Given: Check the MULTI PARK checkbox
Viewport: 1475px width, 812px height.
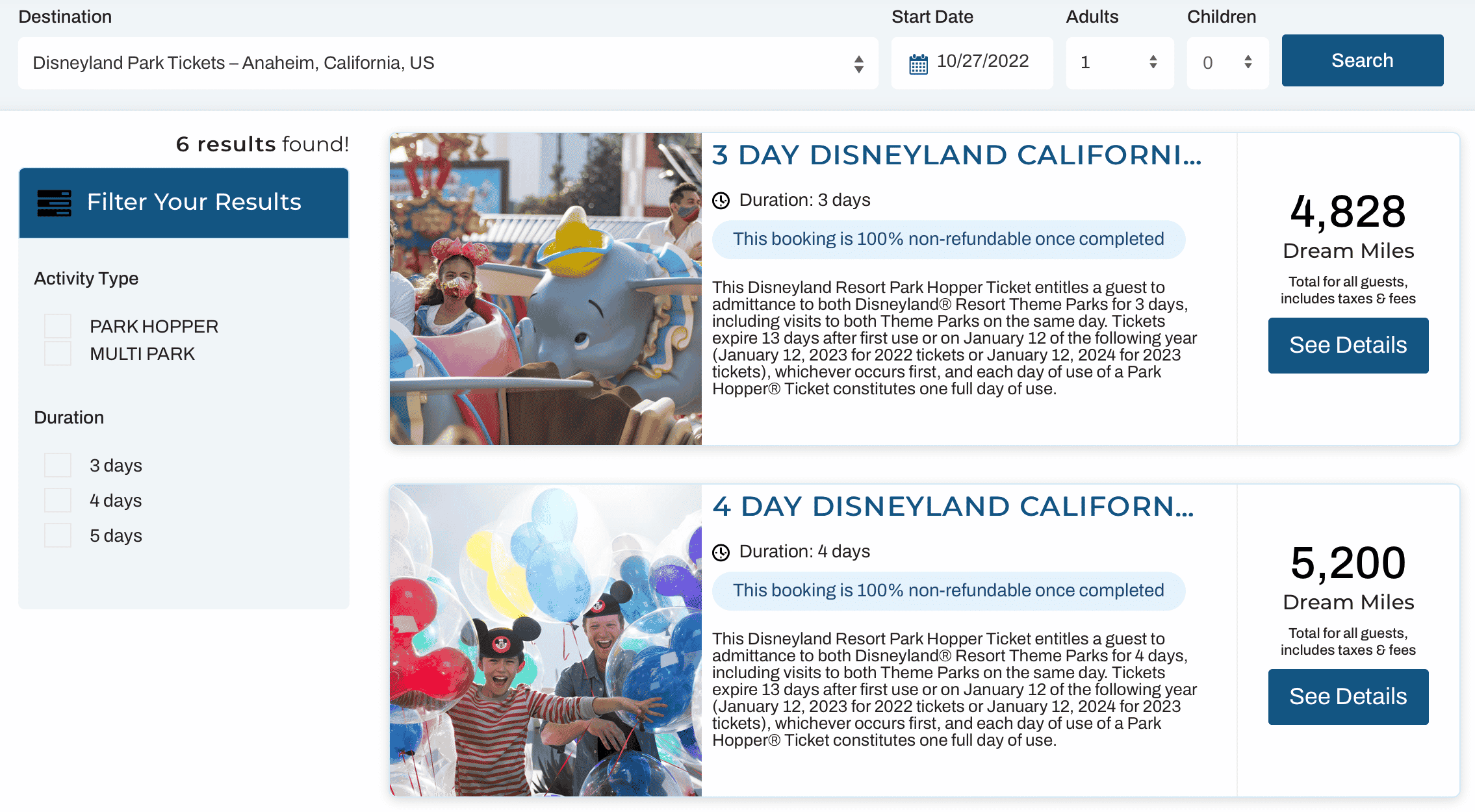Looking at the screenshot, I should 58,353.
